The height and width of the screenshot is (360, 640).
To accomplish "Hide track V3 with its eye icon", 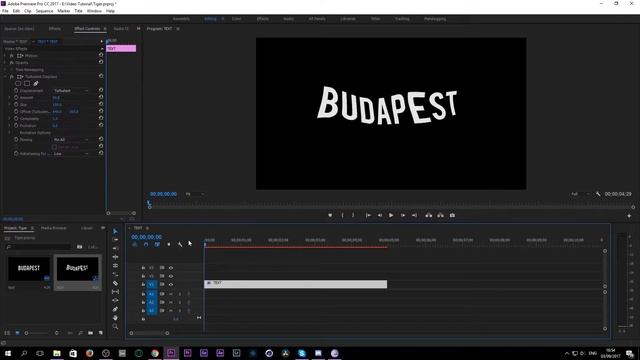I will pos(171,268).
